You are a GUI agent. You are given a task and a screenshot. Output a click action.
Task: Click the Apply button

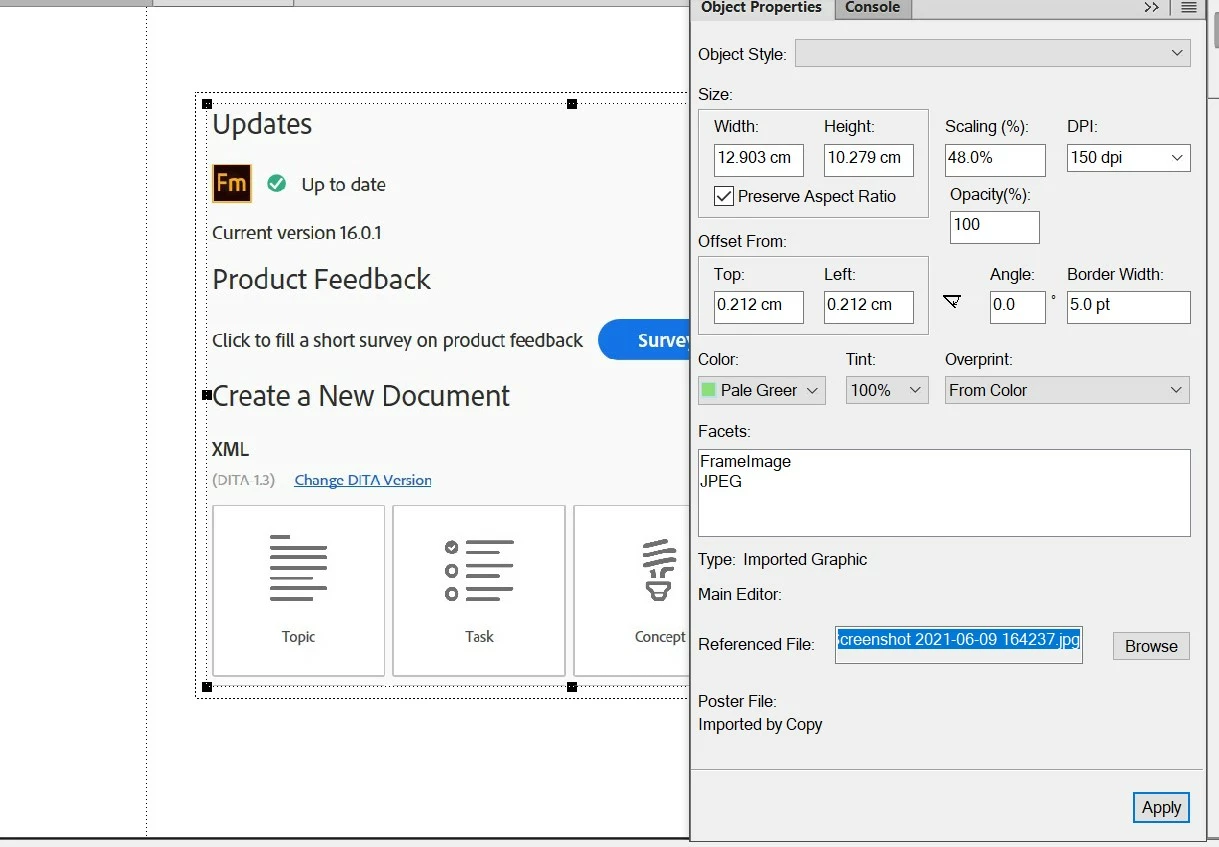pyautogui.click(x=1161, y=808)
